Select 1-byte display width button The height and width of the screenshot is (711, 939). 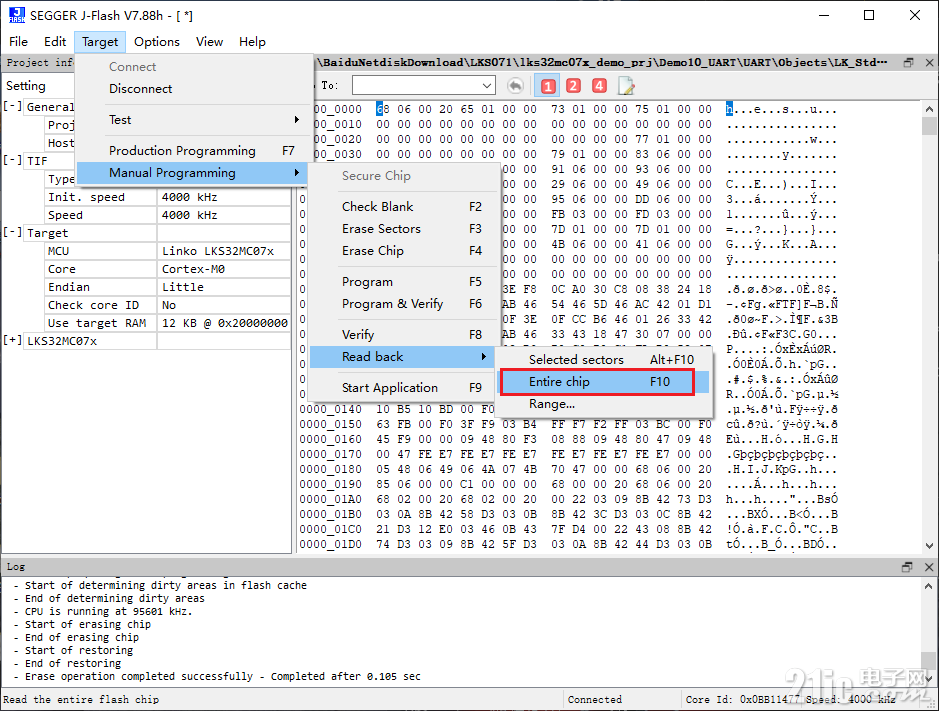coord(547,86)
